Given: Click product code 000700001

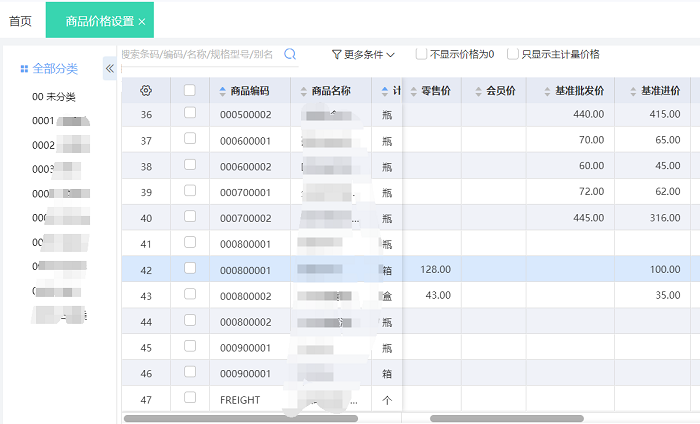Looking at the screenshot, I should (246, 193).
